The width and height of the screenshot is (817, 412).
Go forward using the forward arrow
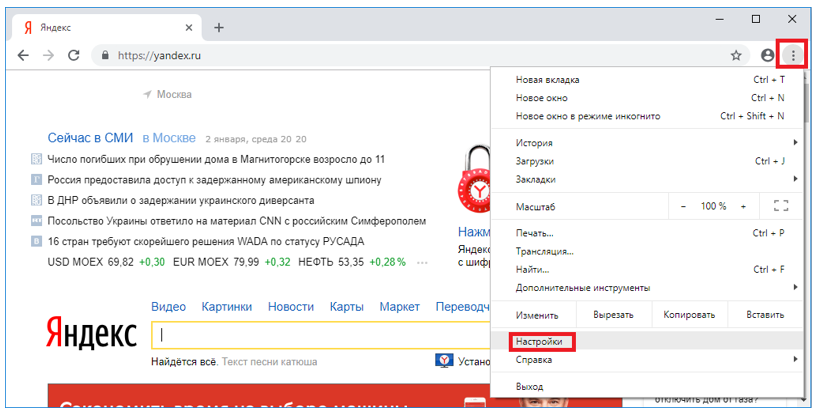48,55
